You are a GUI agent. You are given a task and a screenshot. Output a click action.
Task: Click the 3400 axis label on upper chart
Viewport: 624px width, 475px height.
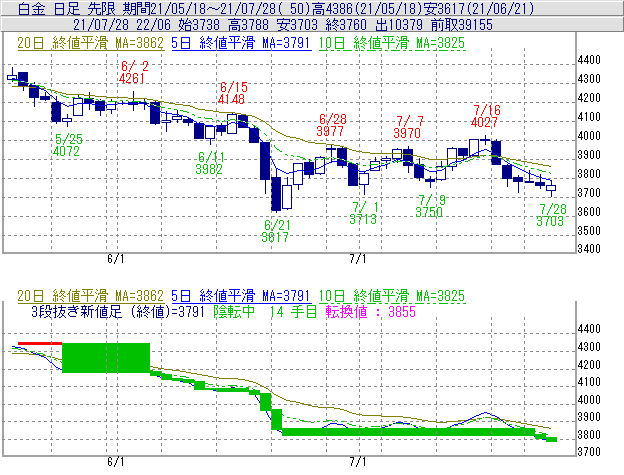589,249
